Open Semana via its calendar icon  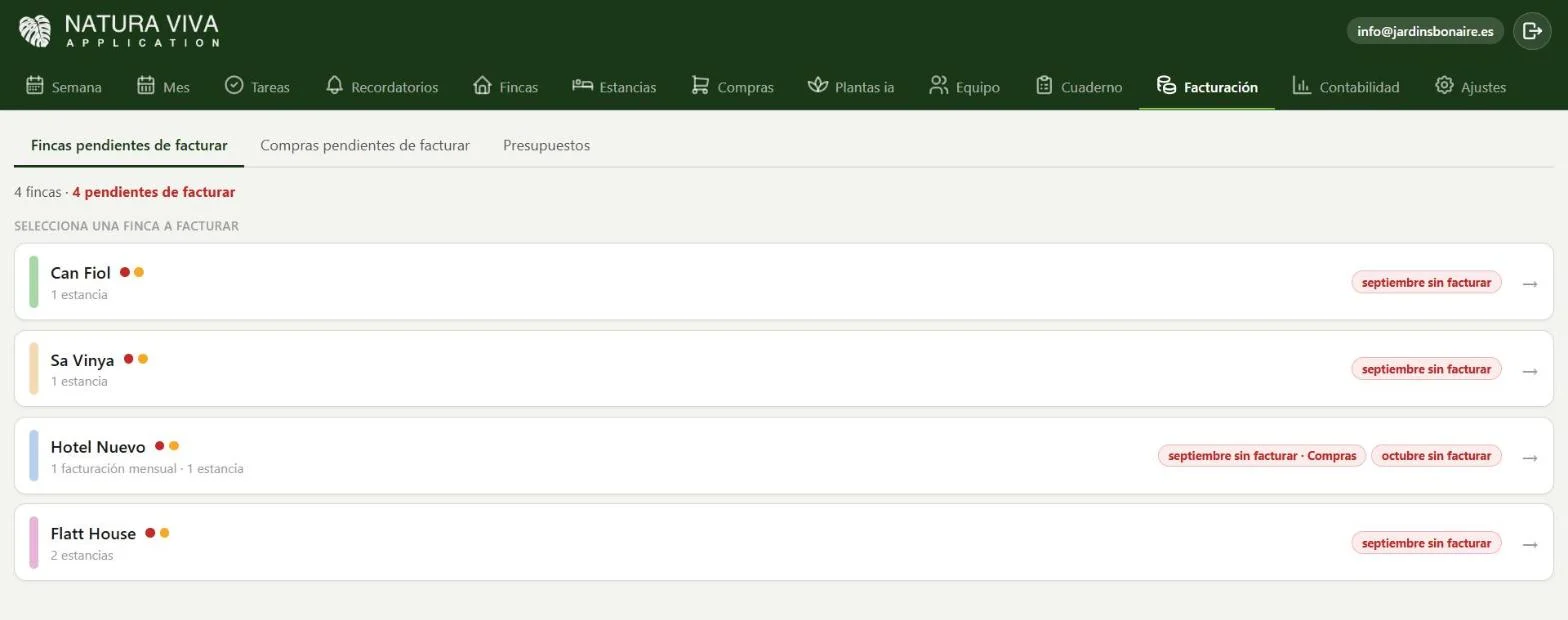pyautogui.click(x=35, y=86)
